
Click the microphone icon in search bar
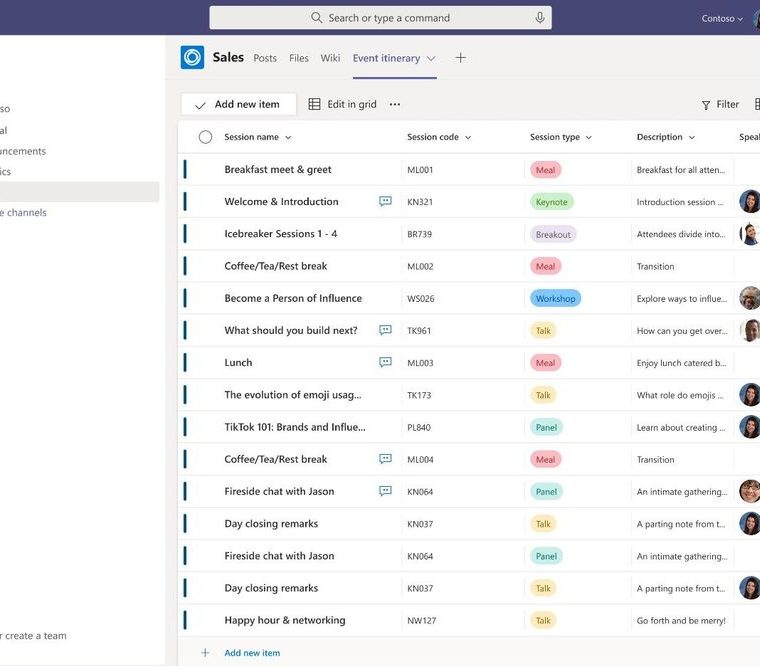(540, 18)
